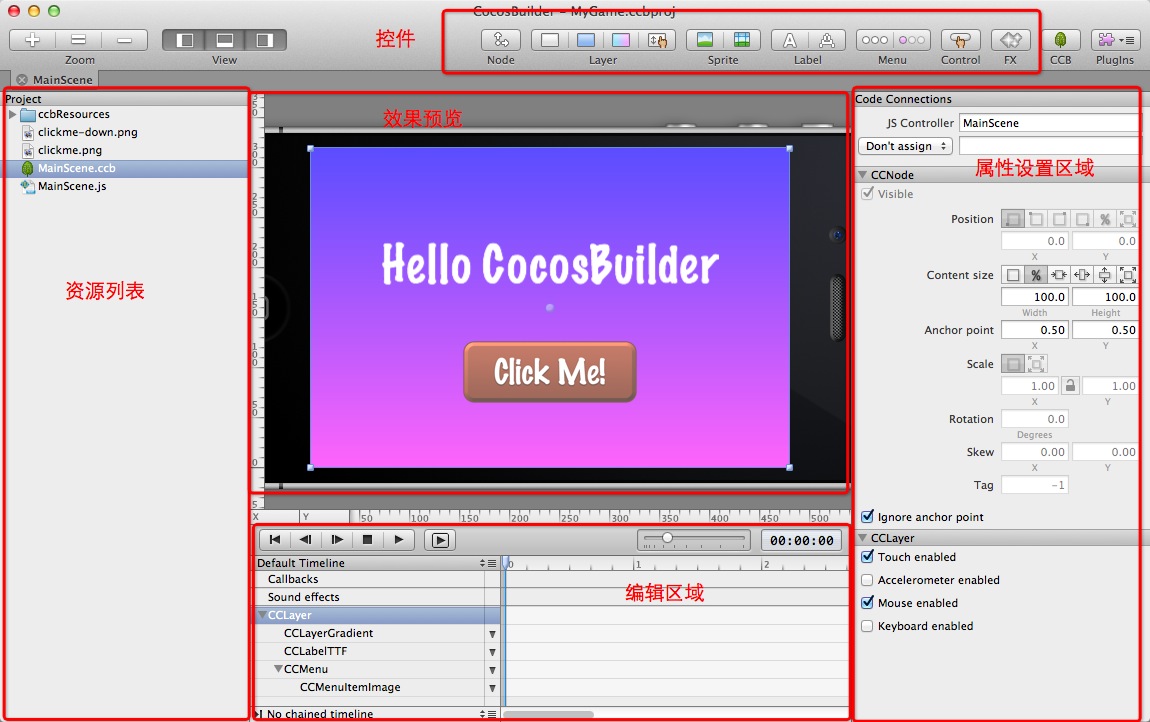Toggle Ignore anchor point checkbox
The height and width of the screenshot is (722, 1150).
pyautogui.click(x=868, y=517)
